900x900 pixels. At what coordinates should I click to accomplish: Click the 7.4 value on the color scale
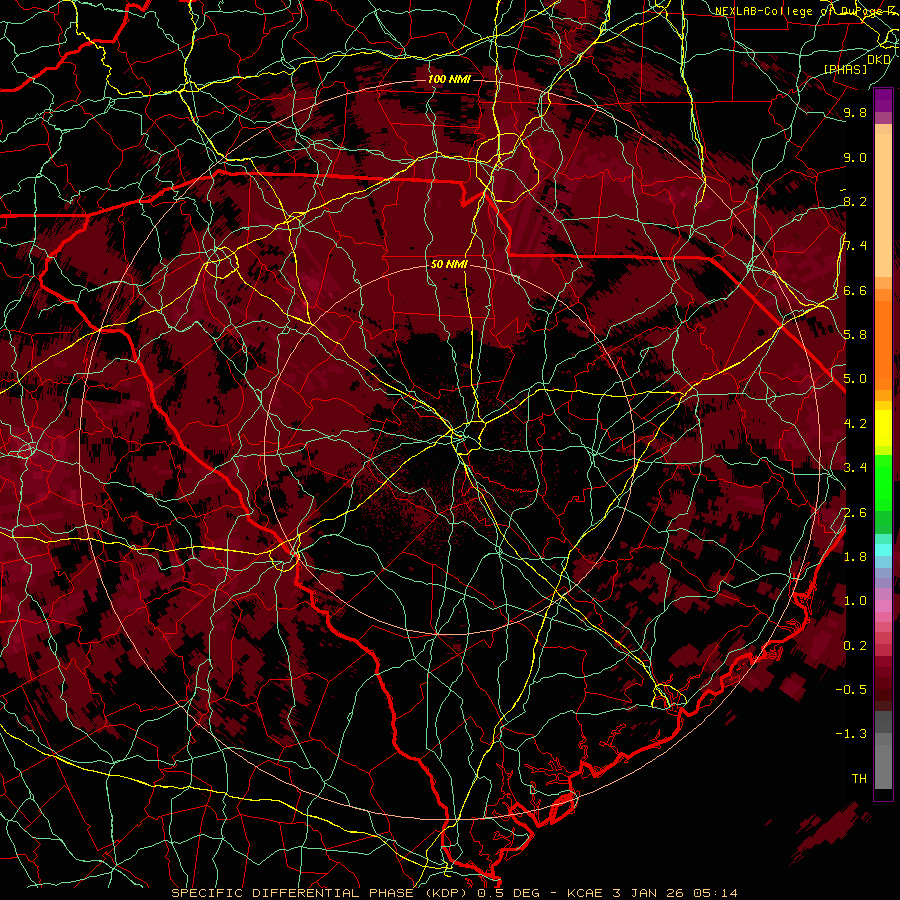coord(855,246)
